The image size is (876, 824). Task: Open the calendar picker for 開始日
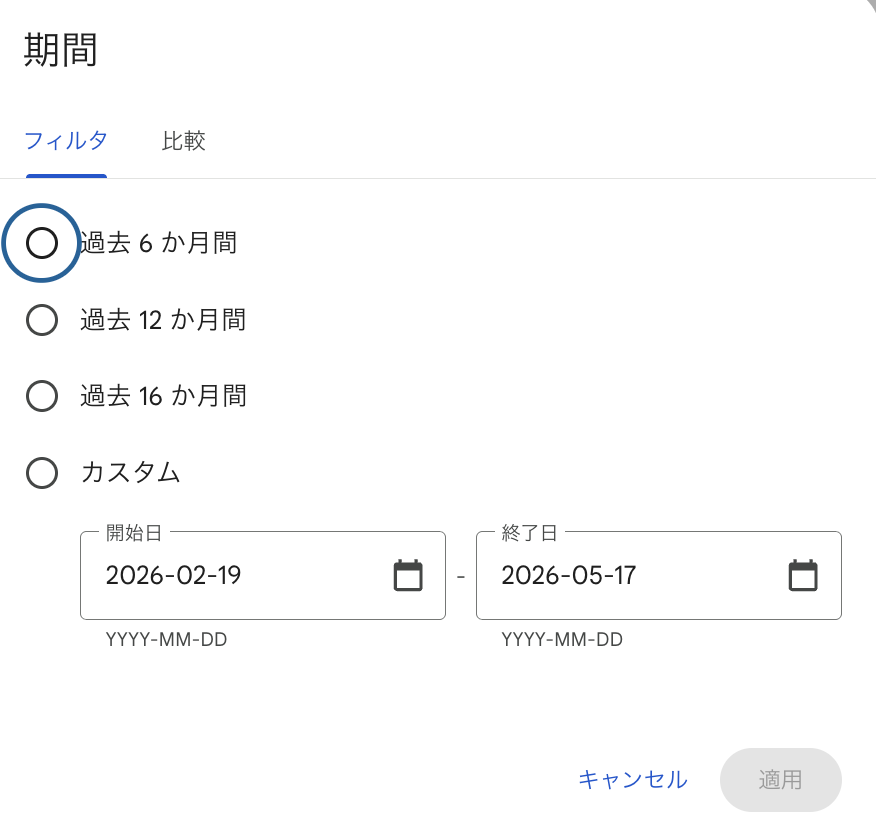[x=408, y=575]
